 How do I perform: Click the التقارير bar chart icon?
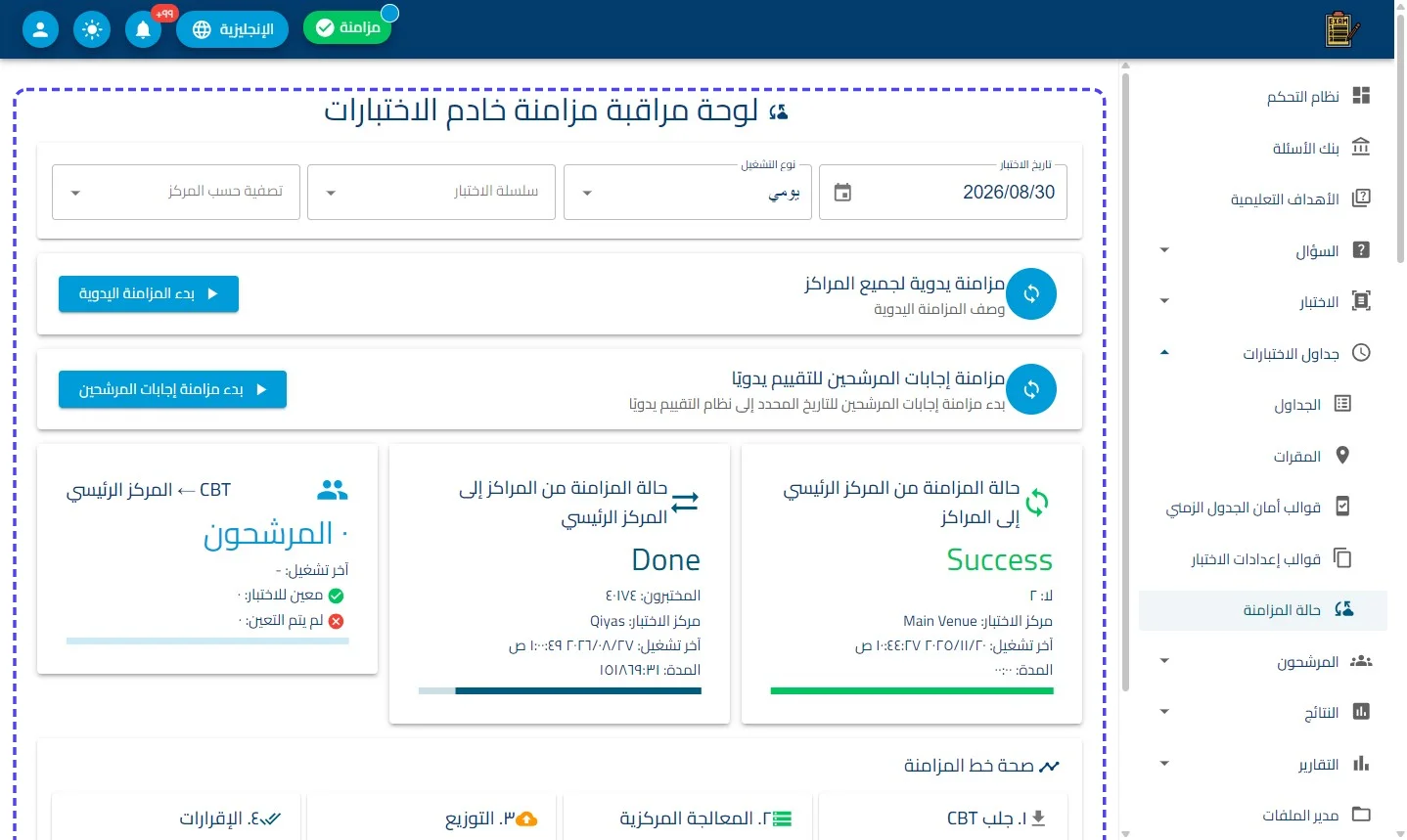pos(1361,764)
